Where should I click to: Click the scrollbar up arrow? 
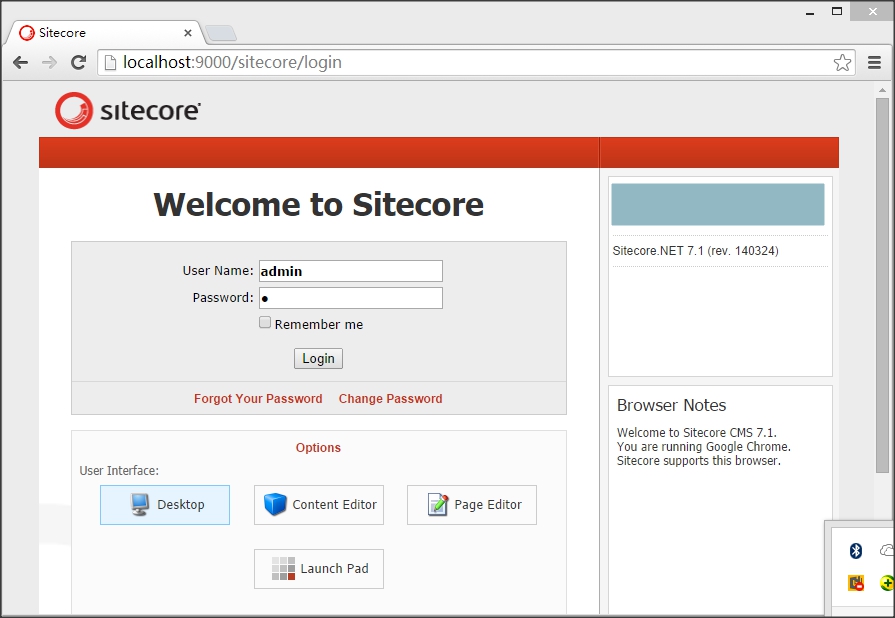coord(882,90)
